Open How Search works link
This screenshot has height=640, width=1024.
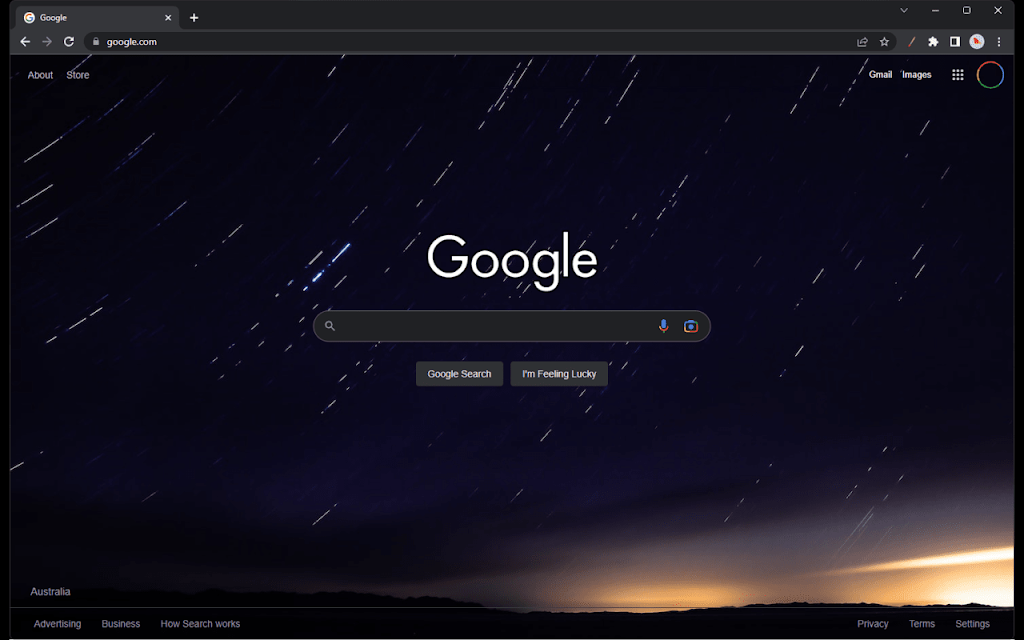[x=200, y=624]
